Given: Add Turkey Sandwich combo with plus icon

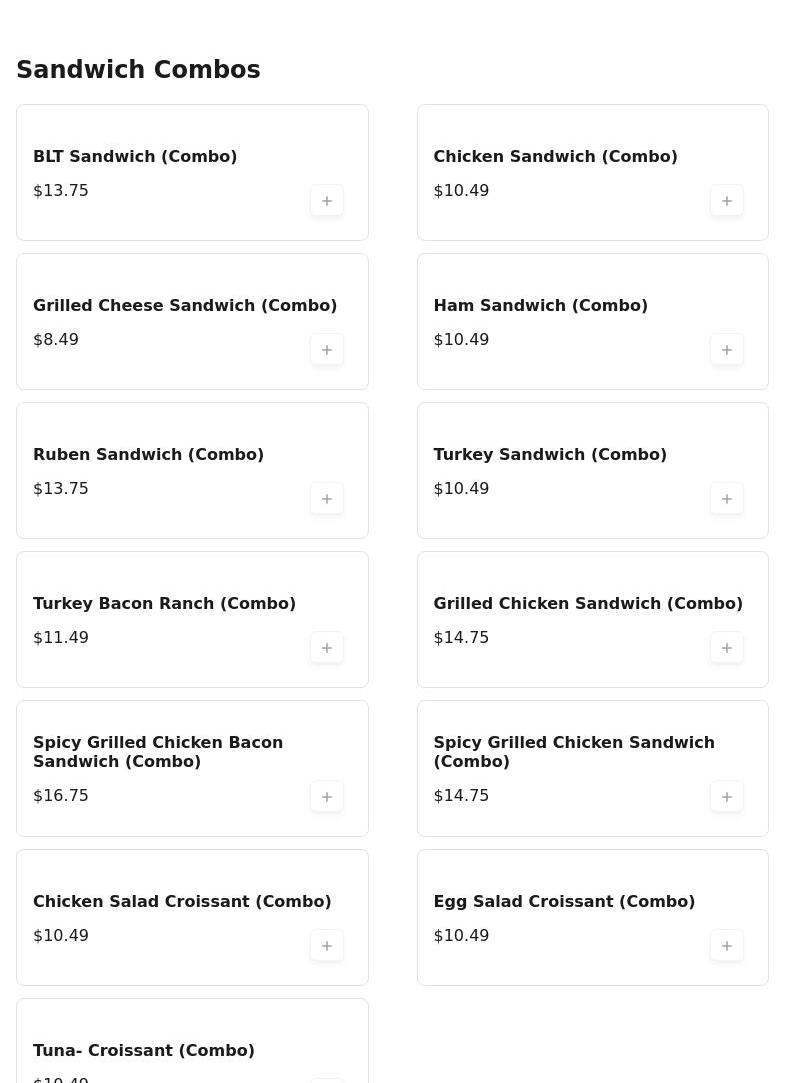Looking at the screenshot, I should [x=726, y=499].
